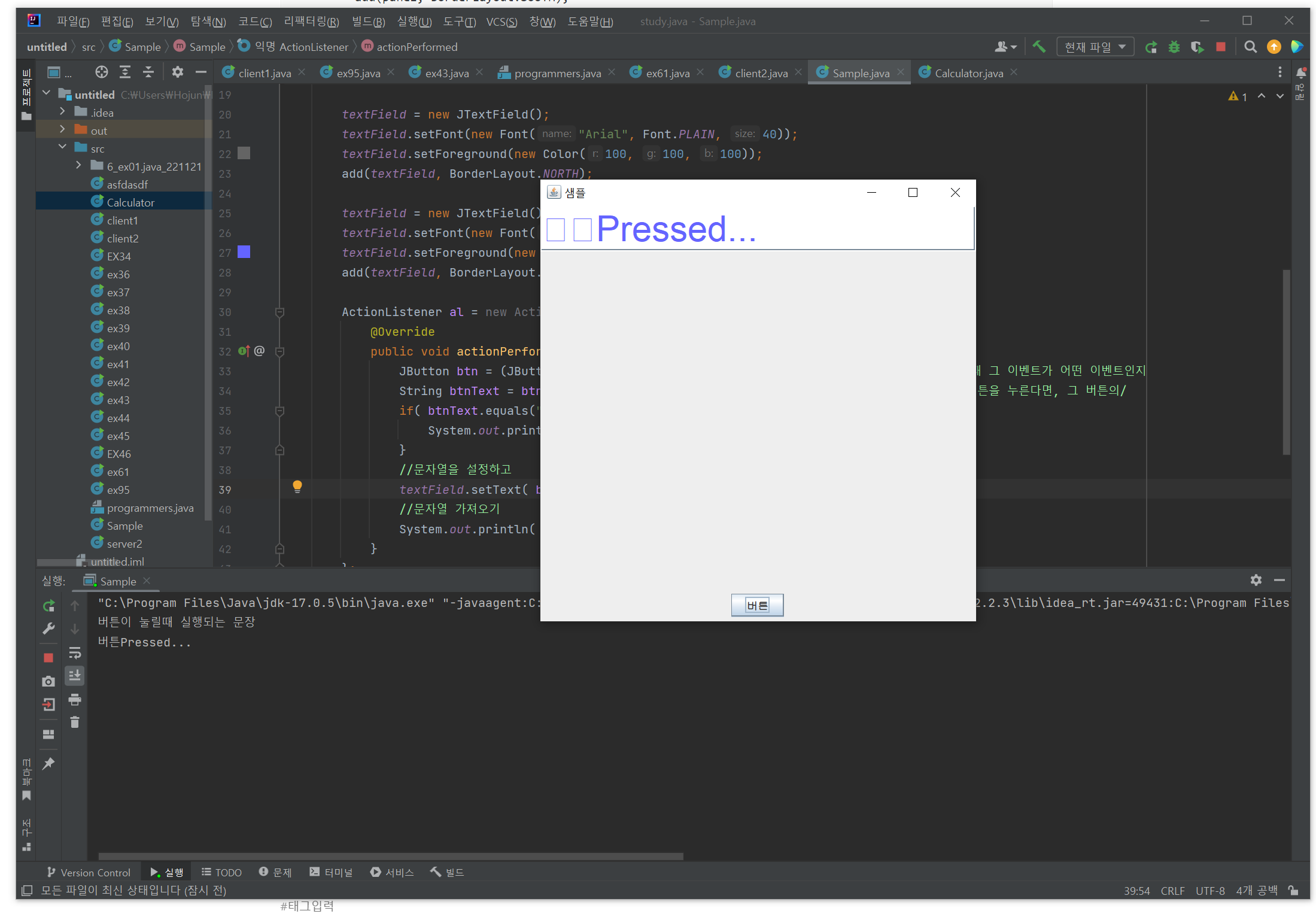The height and width of the screenshot is (914, 1316).
Task: Open the 터미널 tool window button
Action: pos(331,872)
